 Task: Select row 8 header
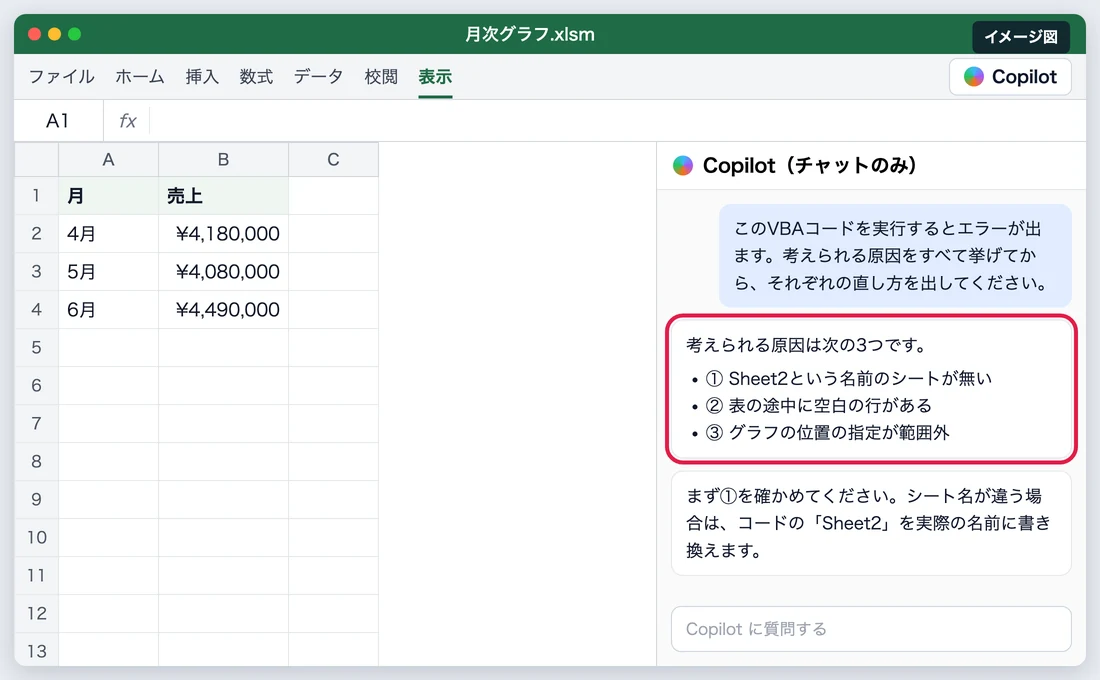(x=36, y=461)
